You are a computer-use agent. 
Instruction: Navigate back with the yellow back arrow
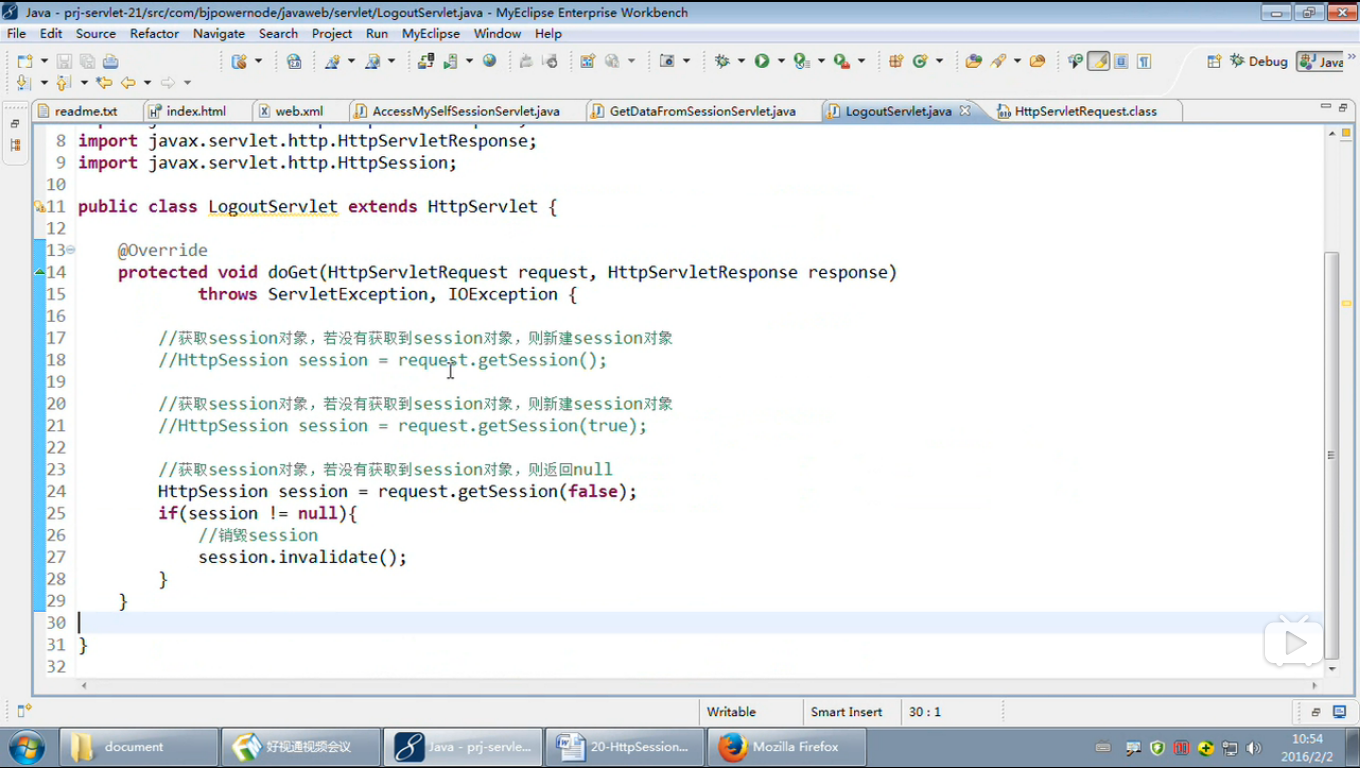(x=127, y=83)
